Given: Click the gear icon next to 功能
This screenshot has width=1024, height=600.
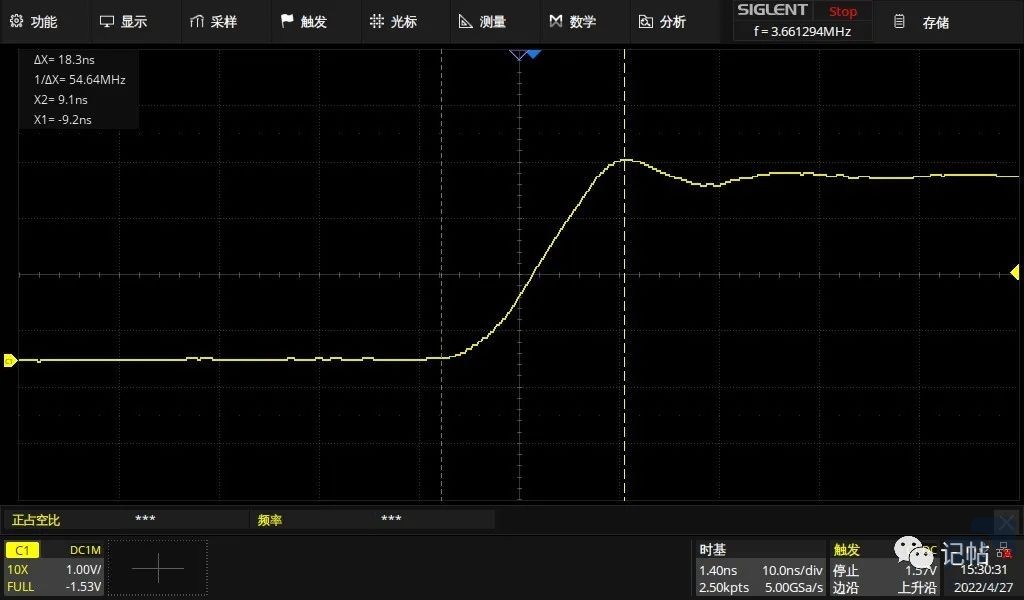Looking at the screenshot, I should [16, 21].
